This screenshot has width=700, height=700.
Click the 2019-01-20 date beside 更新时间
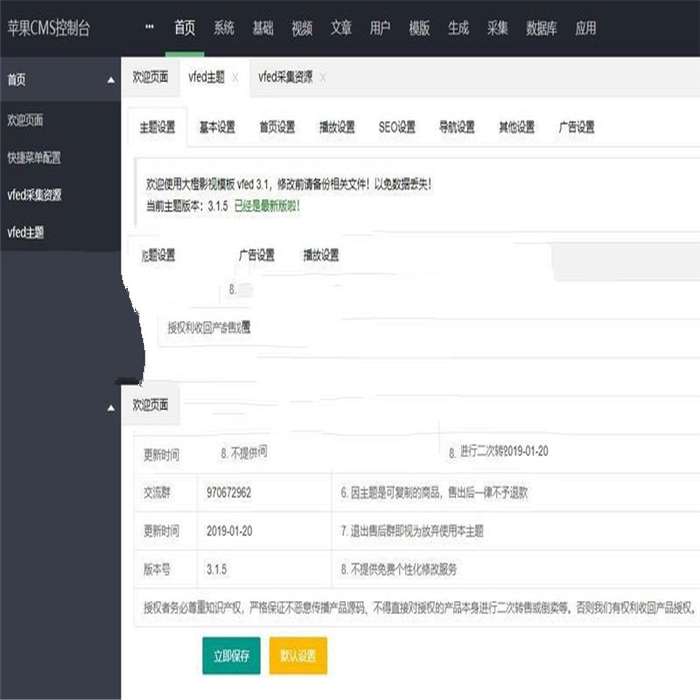[x=229, y=531]
